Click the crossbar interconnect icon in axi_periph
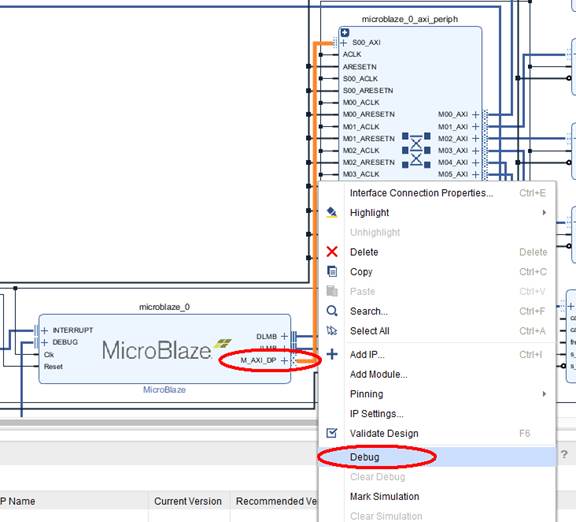 (416, 151)
